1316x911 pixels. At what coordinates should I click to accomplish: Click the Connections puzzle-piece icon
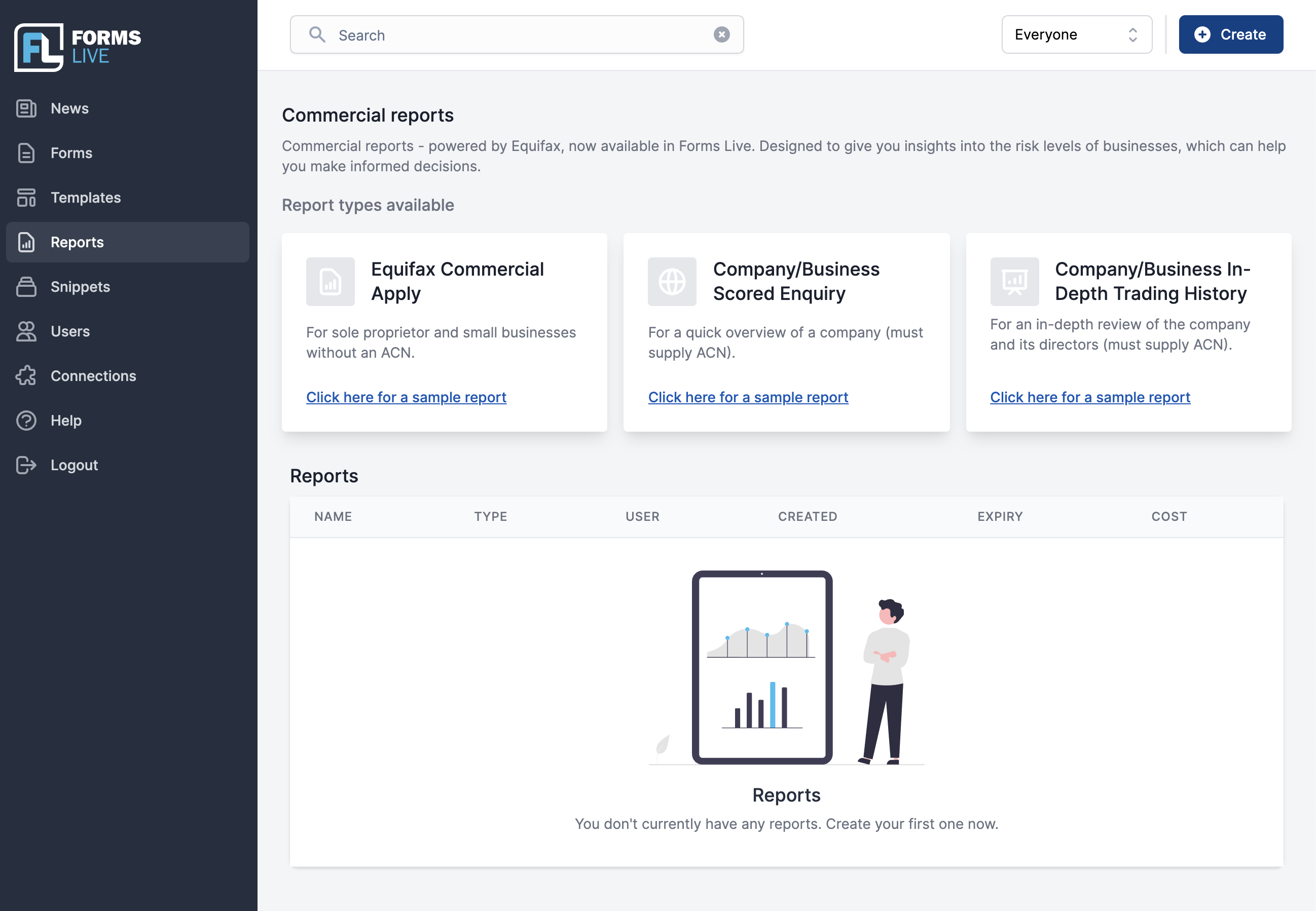click(x=26, y=375)
